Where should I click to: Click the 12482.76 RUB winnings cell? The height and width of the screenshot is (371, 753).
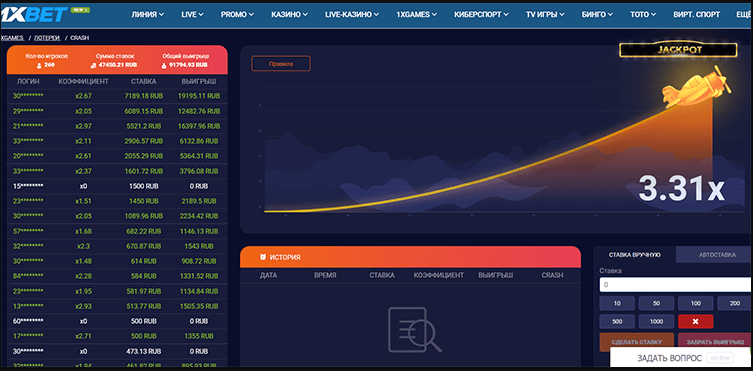pos(199,111)
